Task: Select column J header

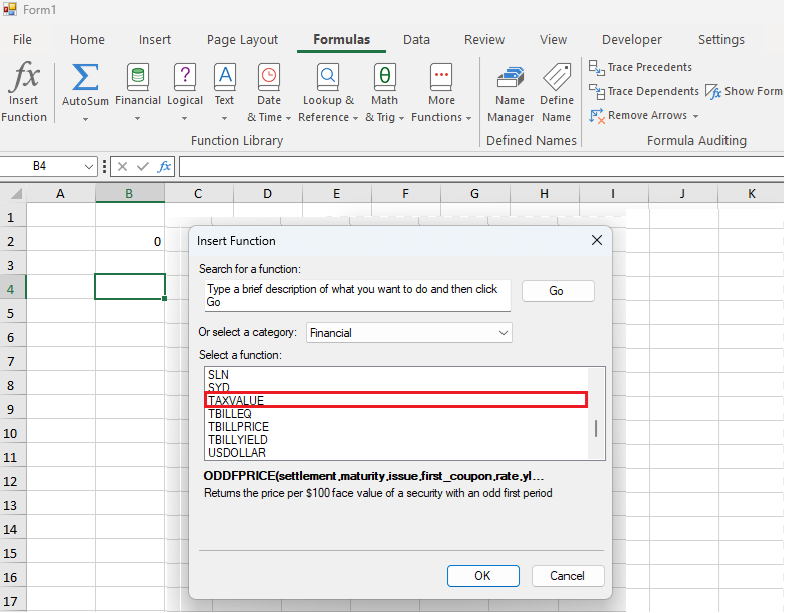Action: coord(683,194)
